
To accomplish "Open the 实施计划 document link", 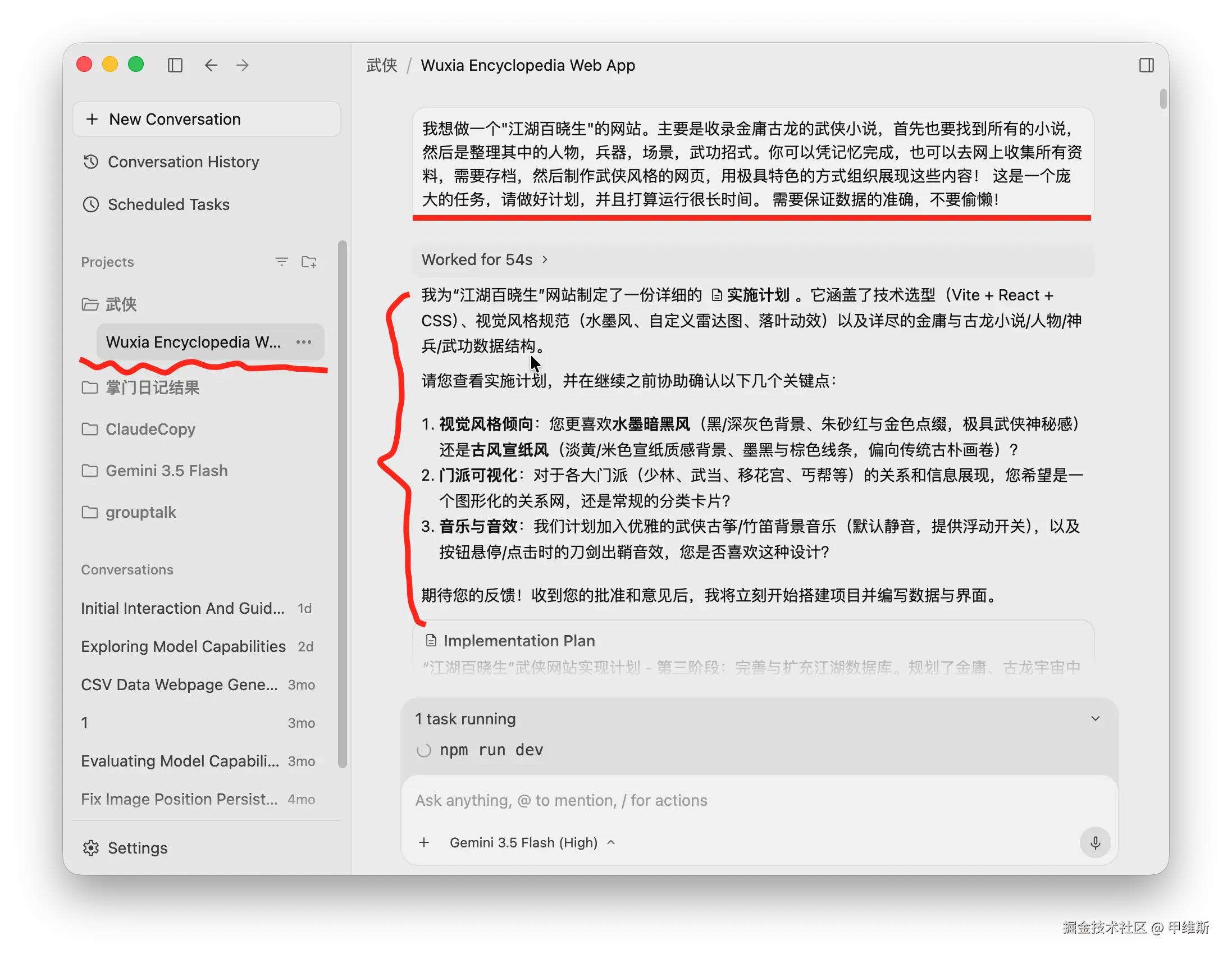I will point(751,295).
